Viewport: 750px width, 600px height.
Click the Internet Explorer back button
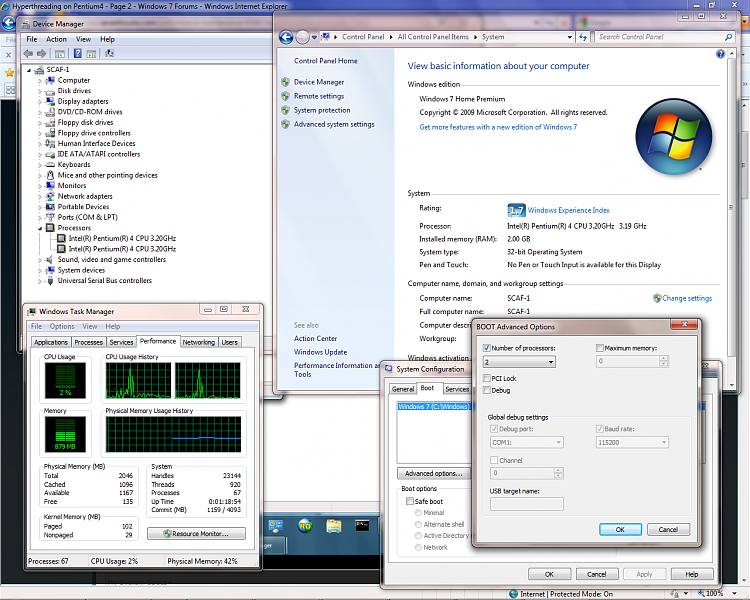(8, 22)
